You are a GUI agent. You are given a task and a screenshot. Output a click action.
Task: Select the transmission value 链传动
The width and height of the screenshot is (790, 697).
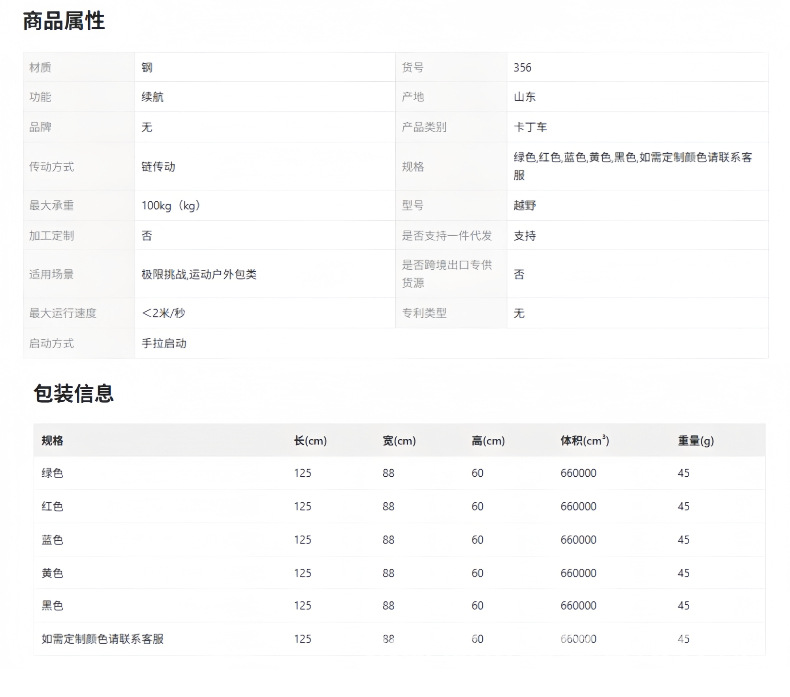(x=158, y=167)
